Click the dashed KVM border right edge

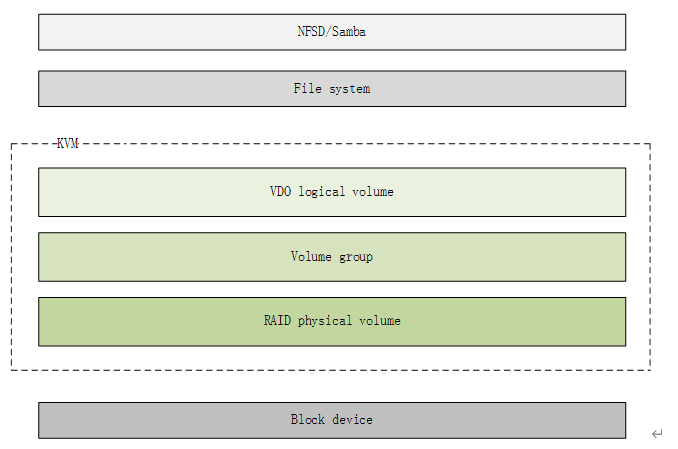coord(650,257)
